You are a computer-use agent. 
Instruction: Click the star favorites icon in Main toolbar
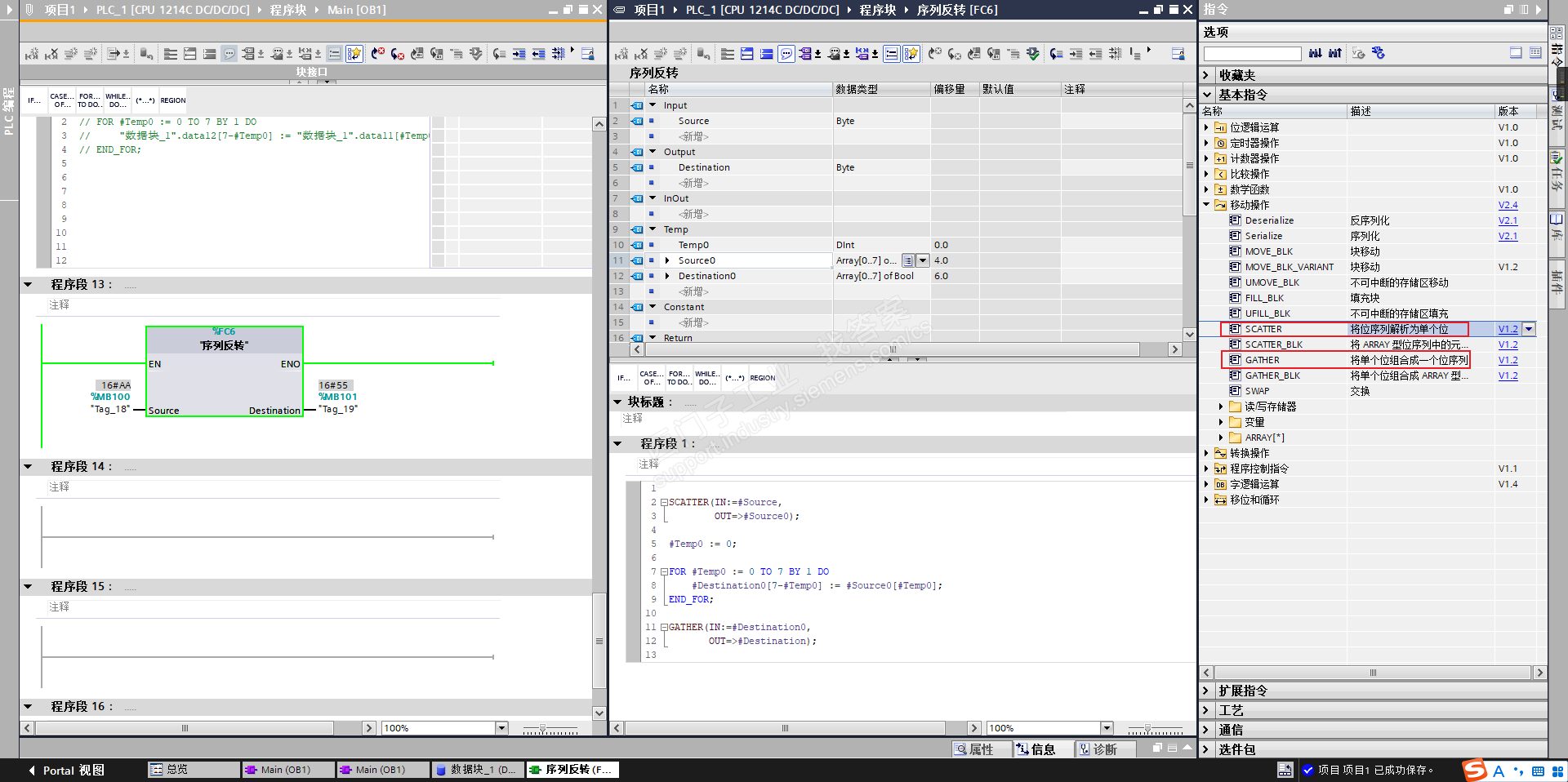354,54
